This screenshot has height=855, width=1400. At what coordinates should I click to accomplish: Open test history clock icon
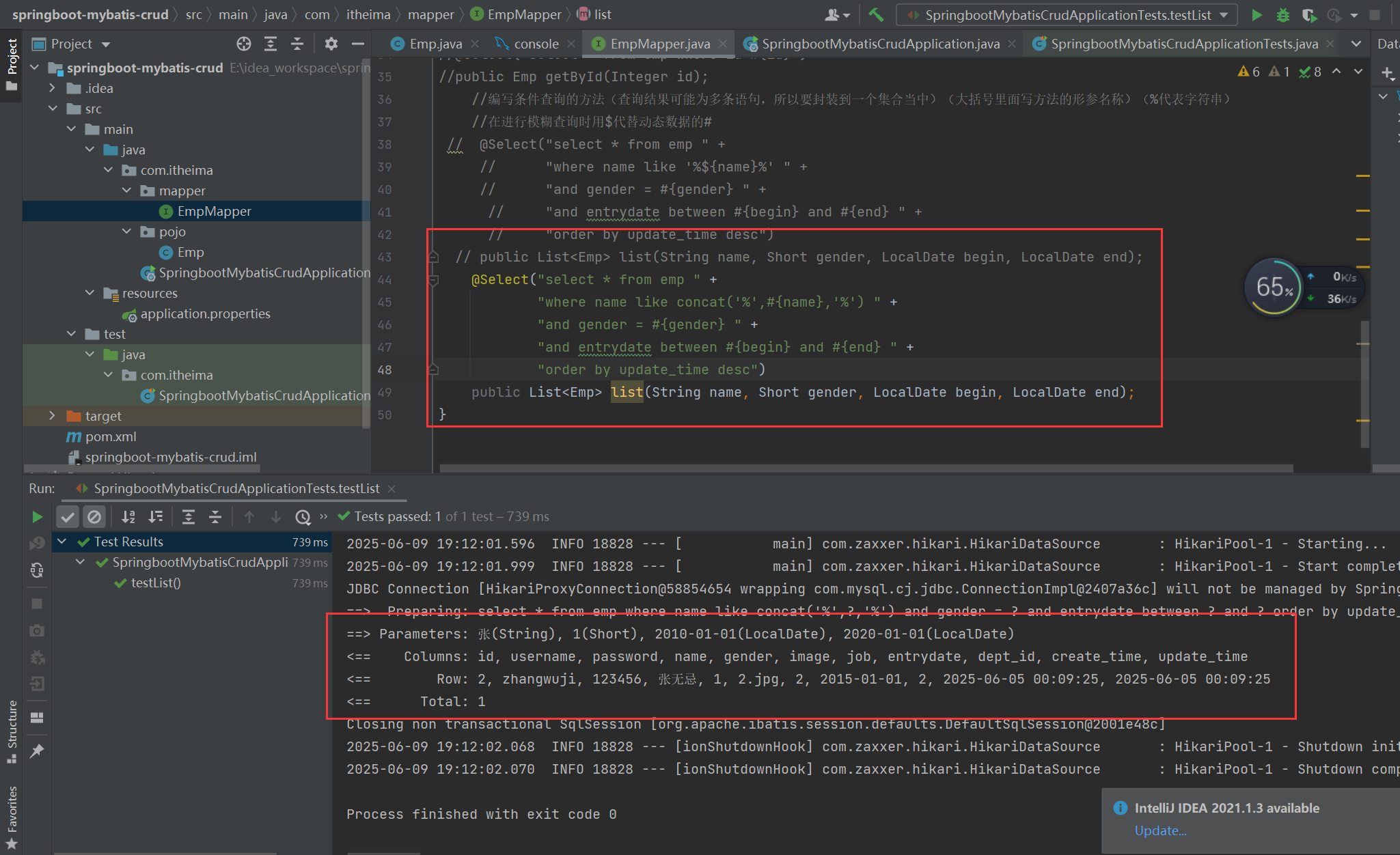[303, 517]
